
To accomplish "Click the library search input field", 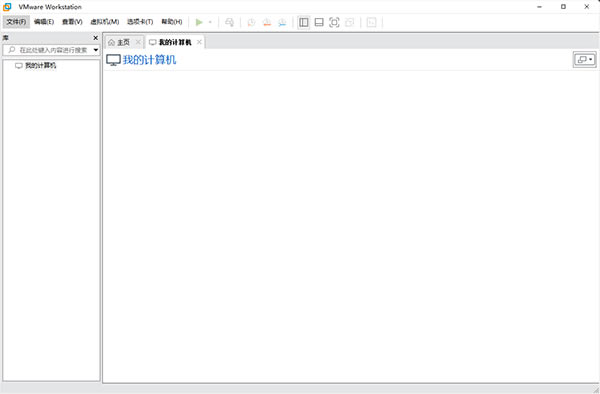I will click(x=48, y=50).
